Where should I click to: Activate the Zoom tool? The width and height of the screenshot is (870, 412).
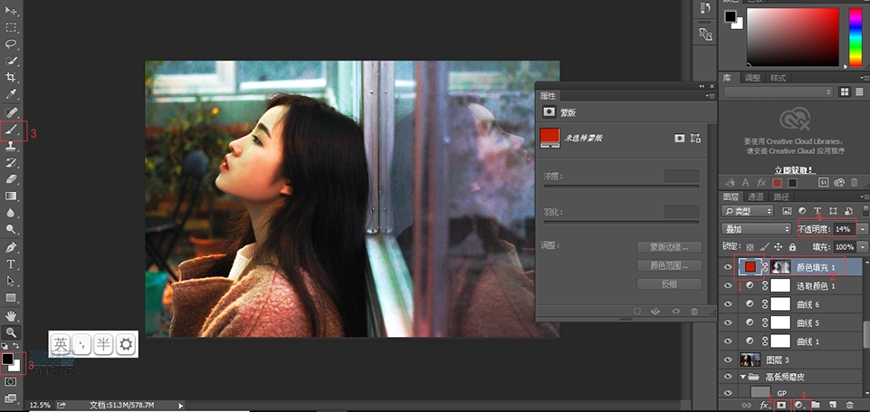pos(12,331)
